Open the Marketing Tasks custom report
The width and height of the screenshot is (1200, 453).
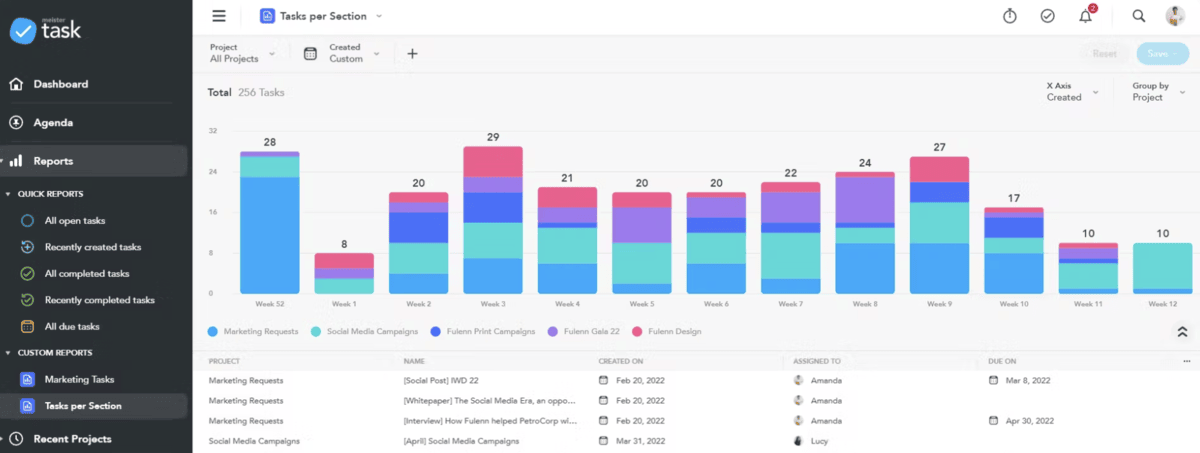tap(79, 379)
